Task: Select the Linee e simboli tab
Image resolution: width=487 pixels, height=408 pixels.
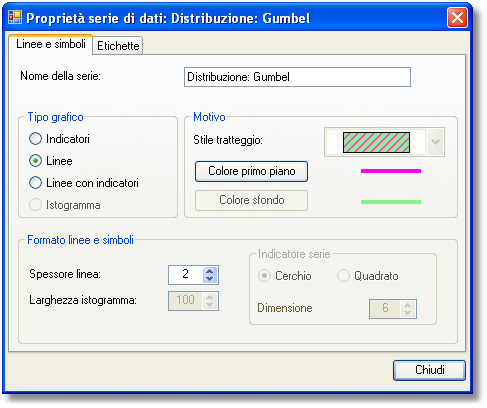Action: click(x=51, y=44)
